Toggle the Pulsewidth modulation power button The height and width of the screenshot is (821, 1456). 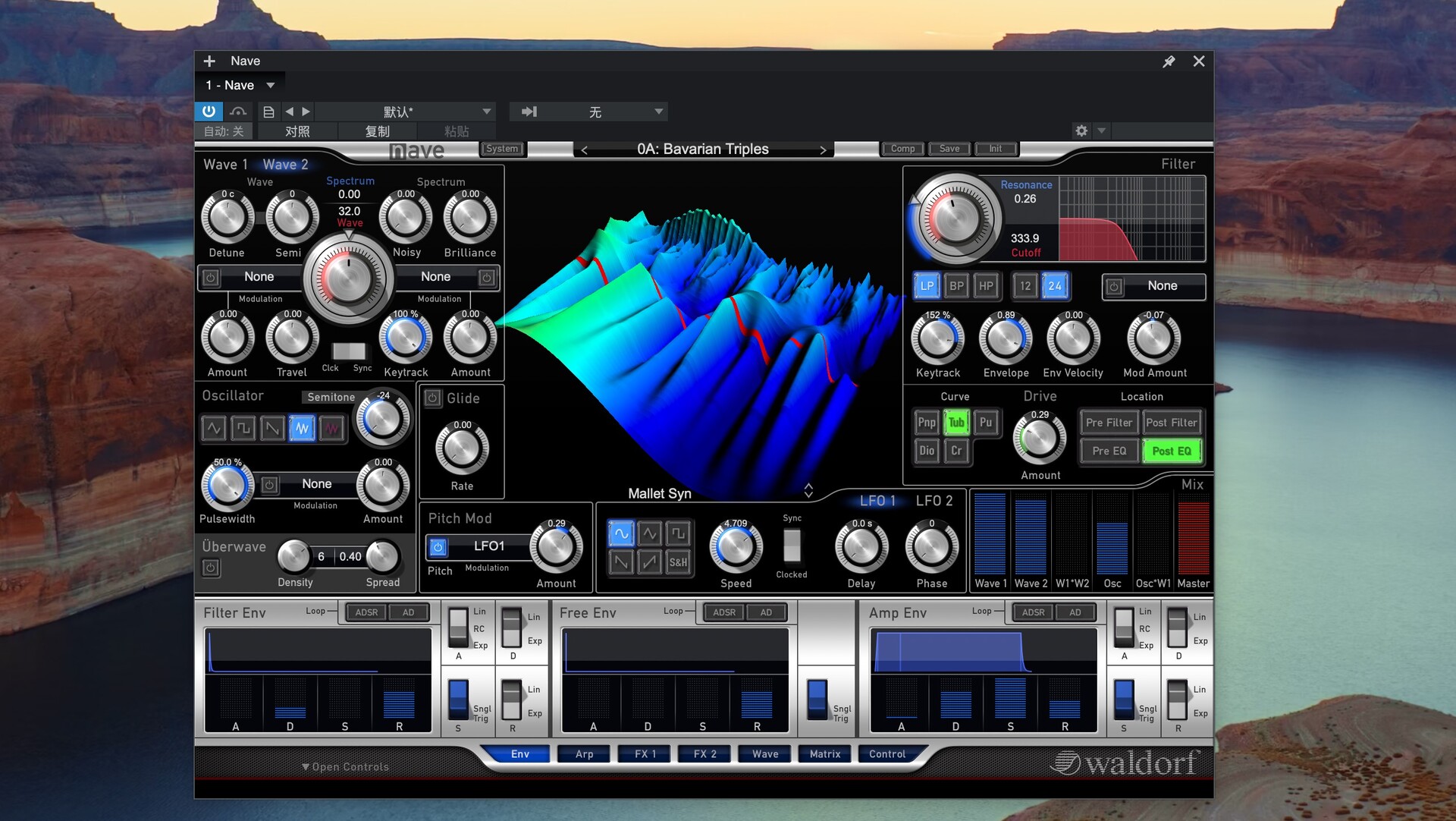tap(269, 484)
